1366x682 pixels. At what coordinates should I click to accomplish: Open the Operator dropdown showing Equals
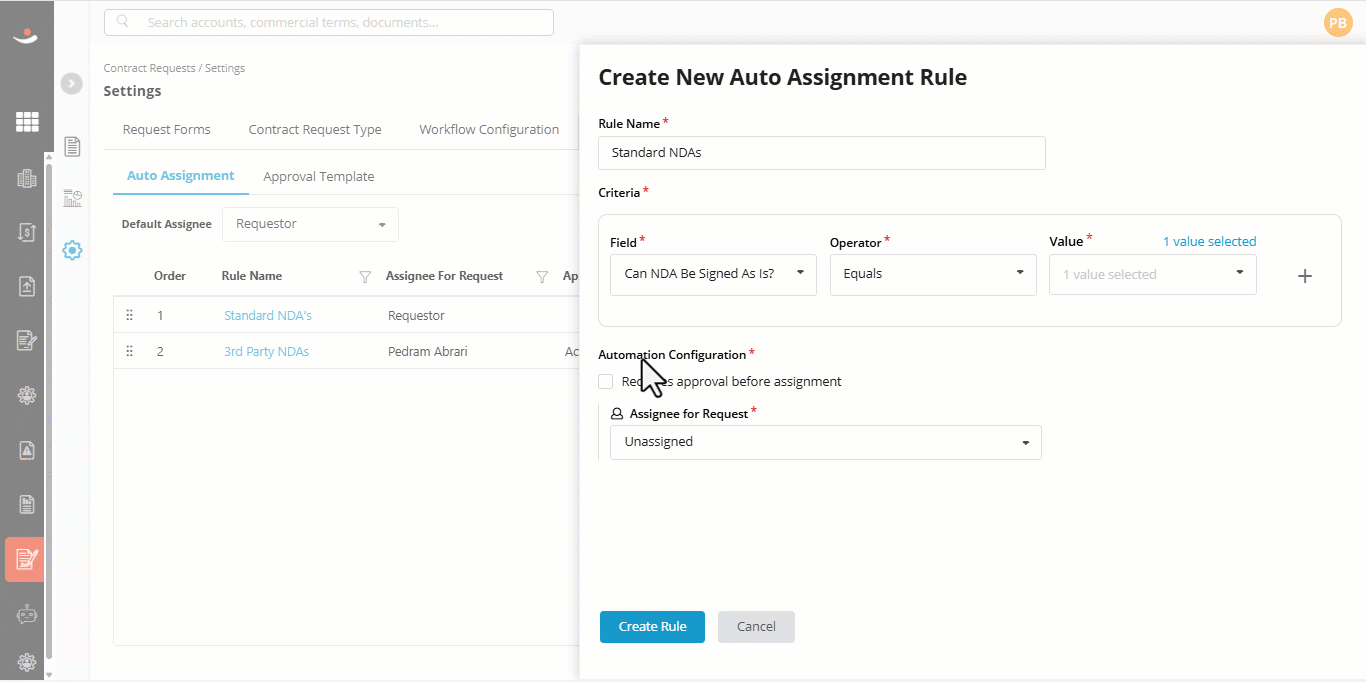click(x=933, y=274)
